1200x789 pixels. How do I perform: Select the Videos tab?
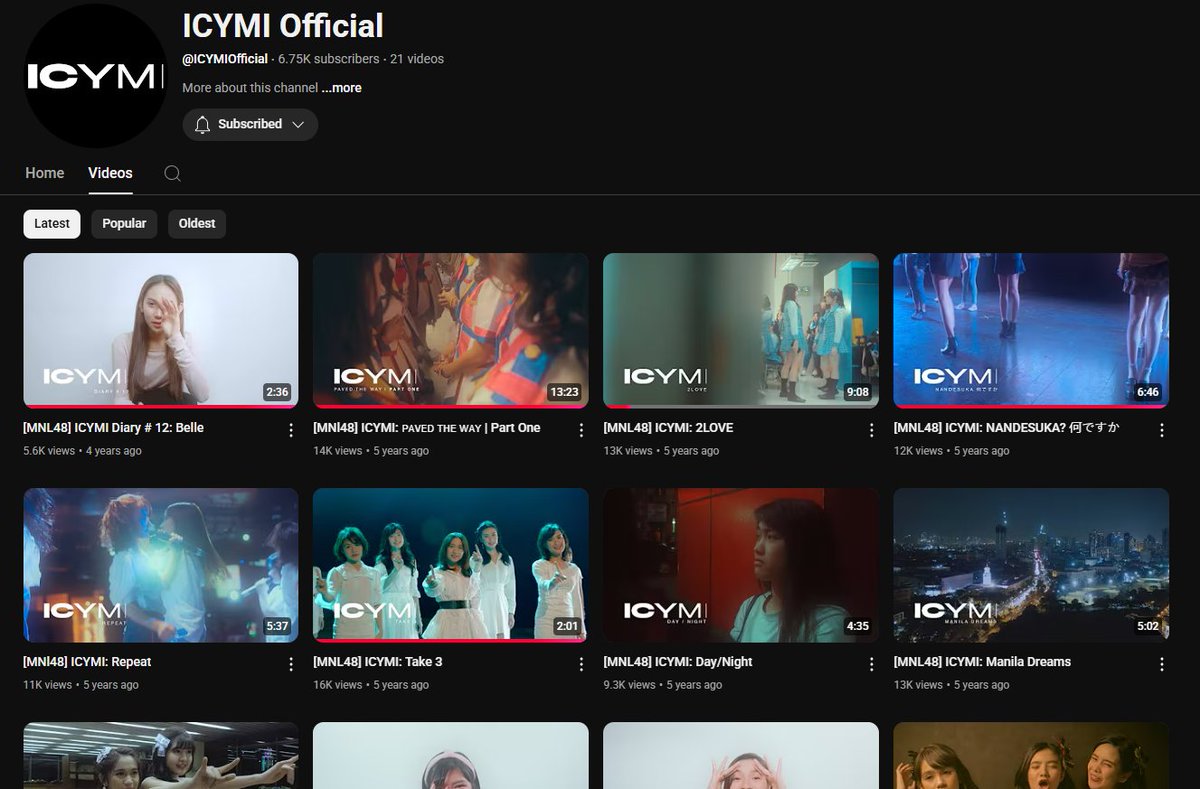coord(110,173)
